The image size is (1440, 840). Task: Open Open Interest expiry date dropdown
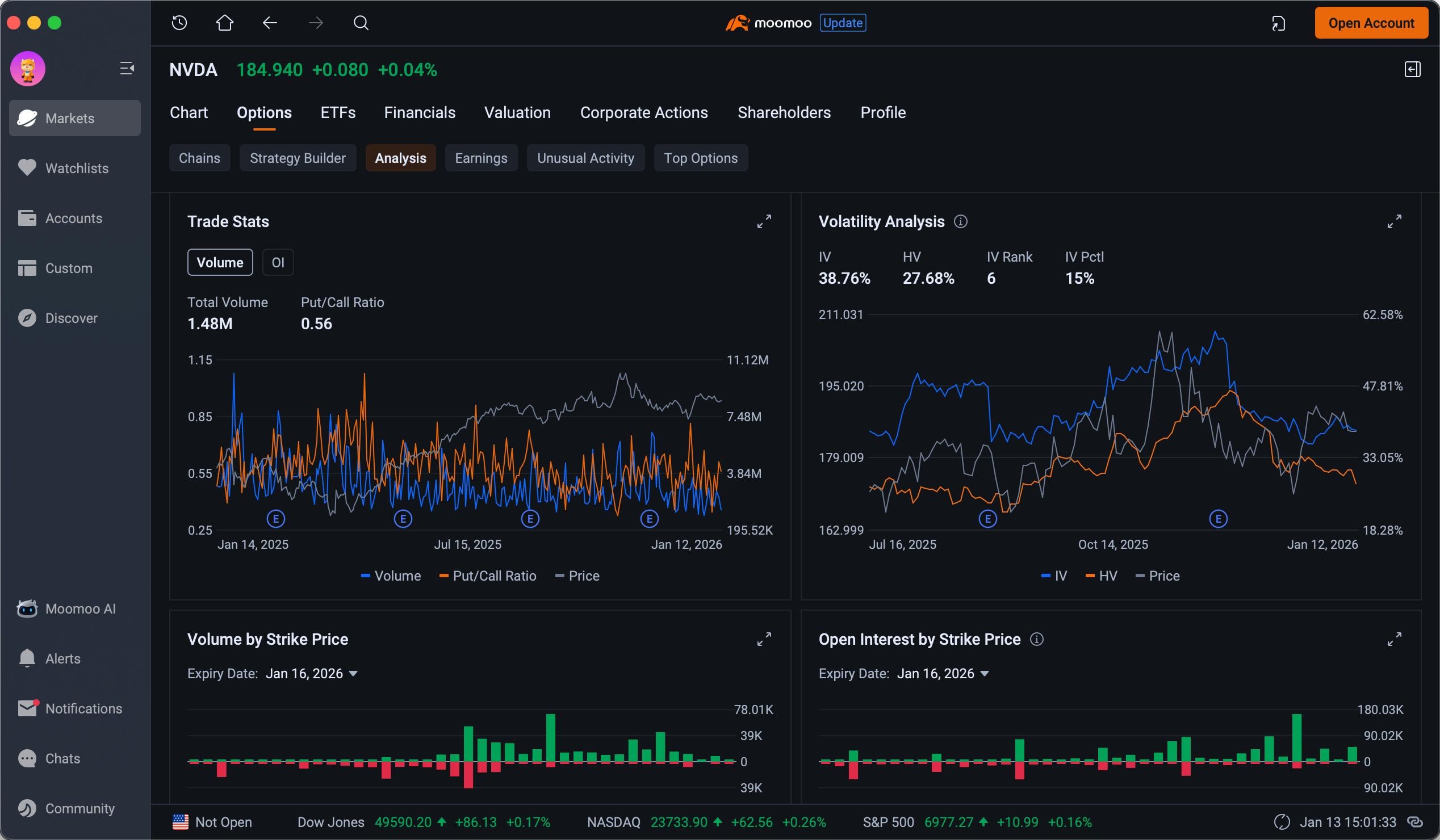[x=943, y=674]
